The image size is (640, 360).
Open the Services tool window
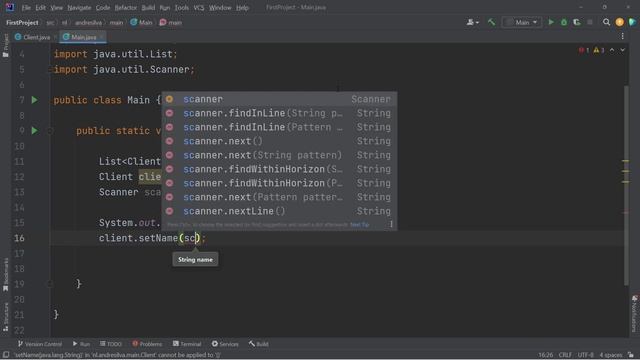[225, 344]
